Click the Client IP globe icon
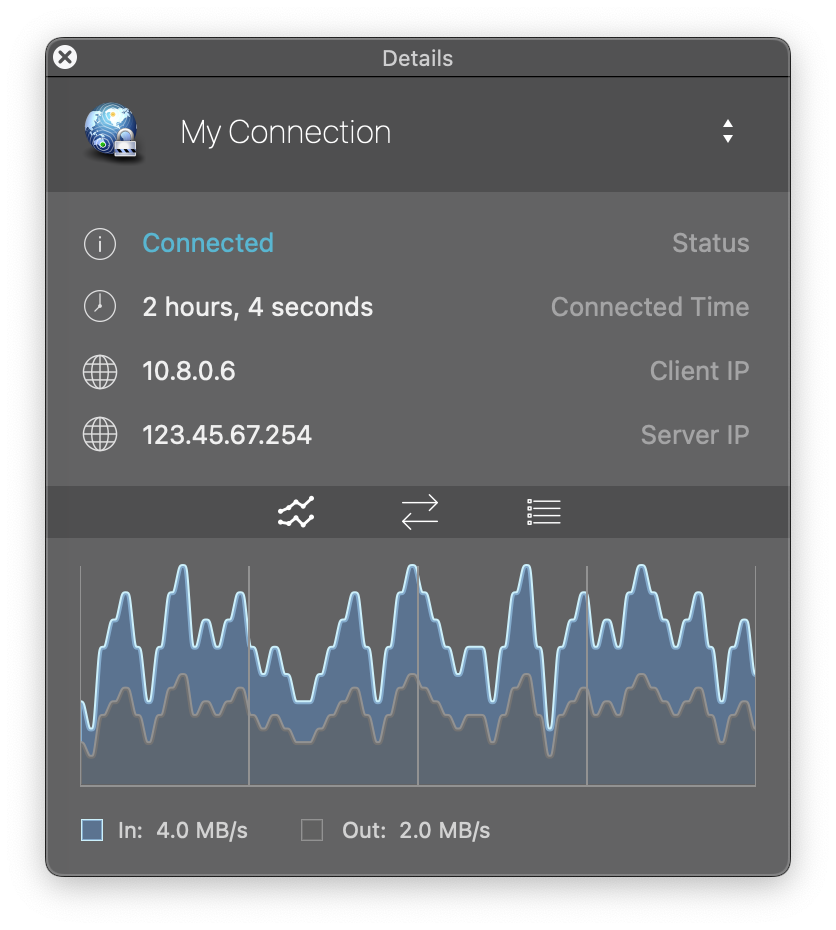Image resolution: width=836 pixels, height=930 pixels. tap(100, 372)
